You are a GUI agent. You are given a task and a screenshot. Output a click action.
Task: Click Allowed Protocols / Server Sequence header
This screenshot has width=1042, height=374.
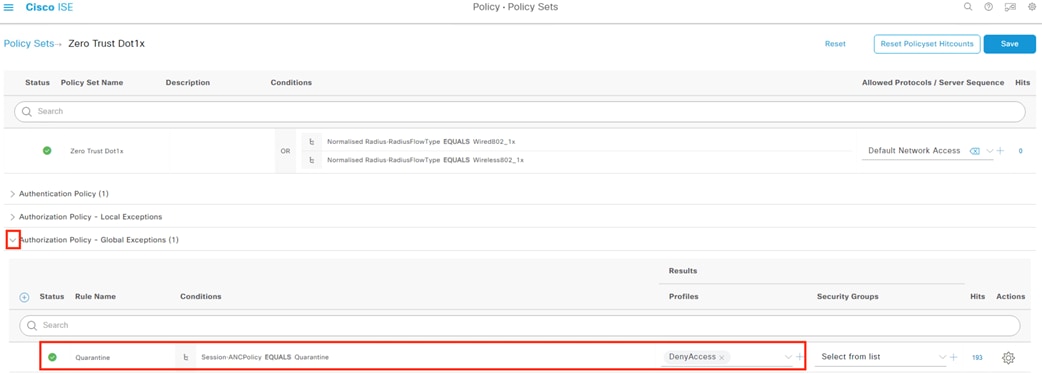click(933, 82)
